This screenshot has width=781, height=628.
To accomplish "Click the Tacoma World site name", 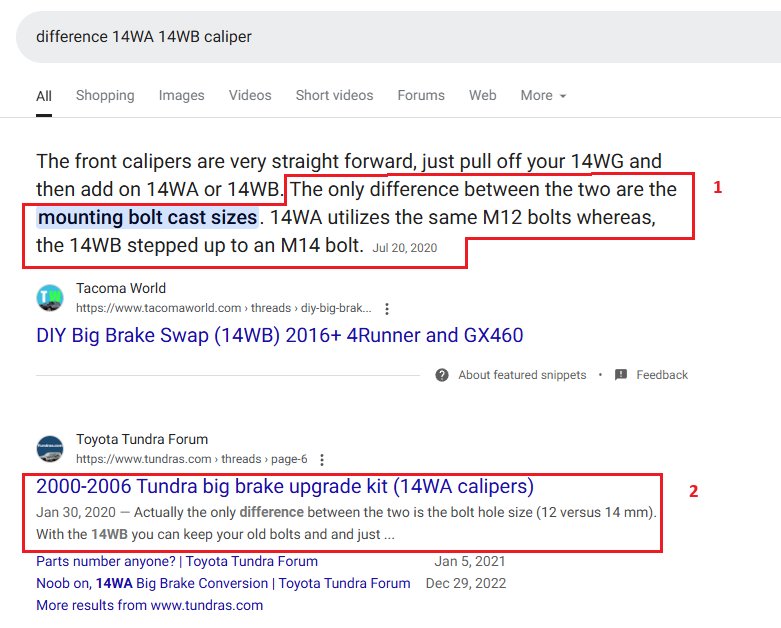I will tap(121, 288).
